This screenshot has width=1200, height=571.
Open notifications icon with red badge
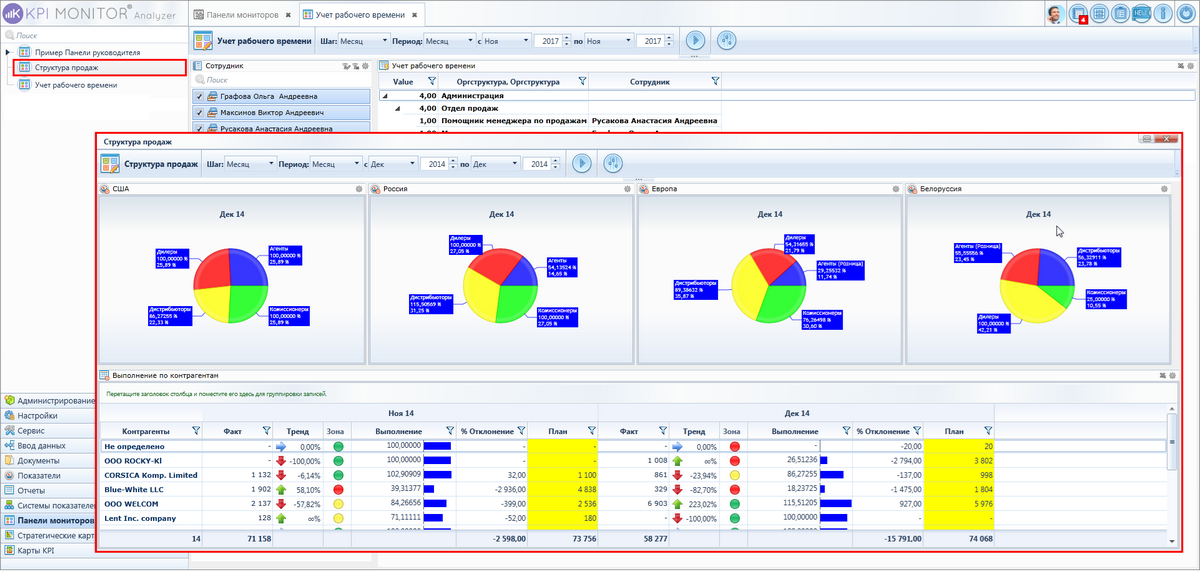(x=1079, y=14)
